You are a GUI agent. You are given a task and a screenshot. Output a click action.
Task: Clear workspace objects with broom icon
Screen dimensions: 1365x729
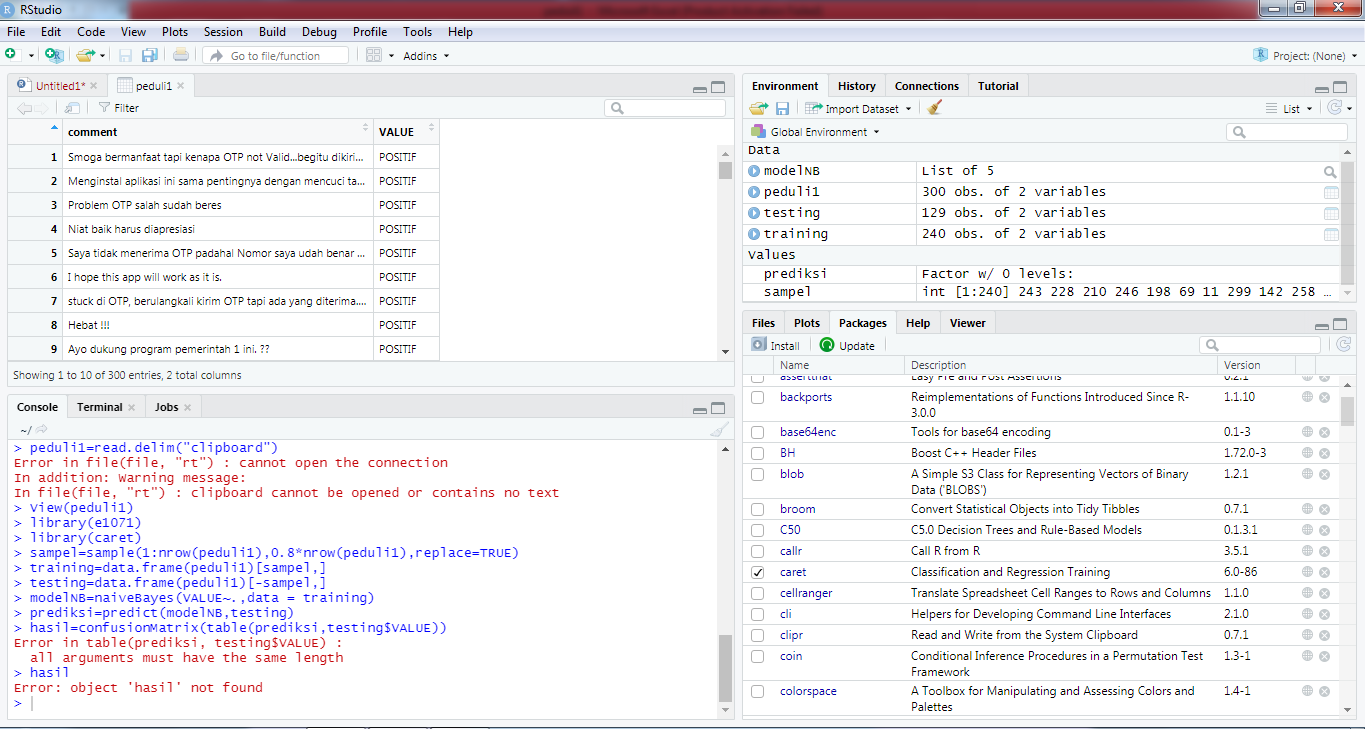pyautogui.click(x=935, y=108)
